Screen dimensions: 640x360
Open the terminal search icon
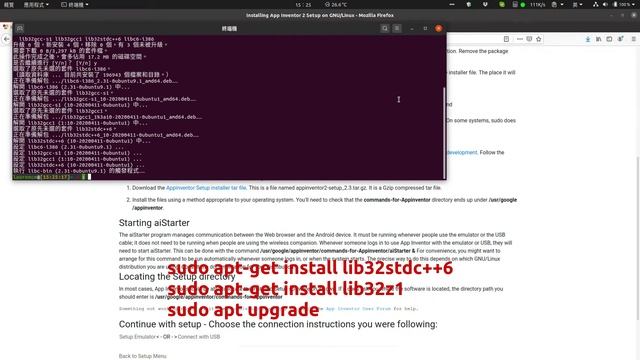[384, 28]
